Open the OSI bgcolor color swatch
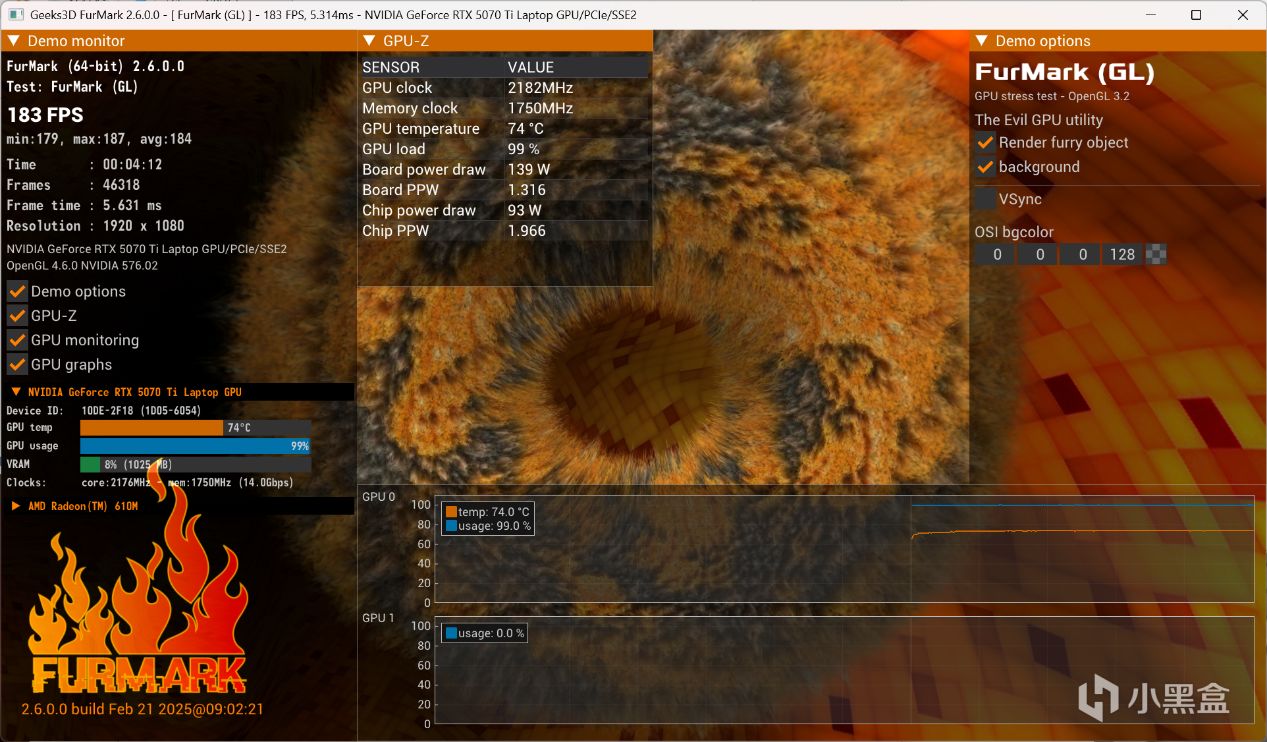Screen dimensions: 1267x742 click(x=1156, y=254)
